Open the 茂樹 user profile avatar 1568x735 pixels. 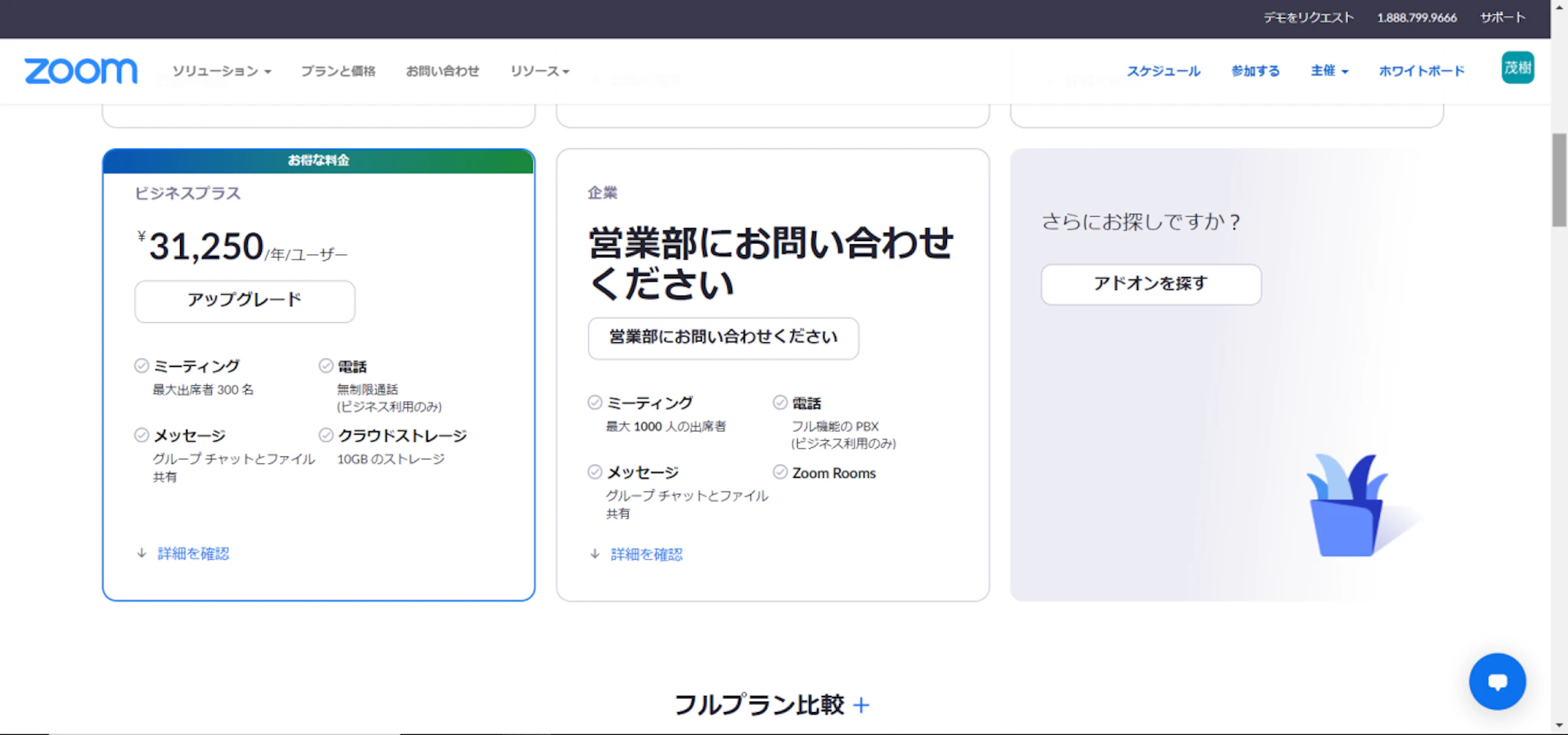pos(1517,68)
